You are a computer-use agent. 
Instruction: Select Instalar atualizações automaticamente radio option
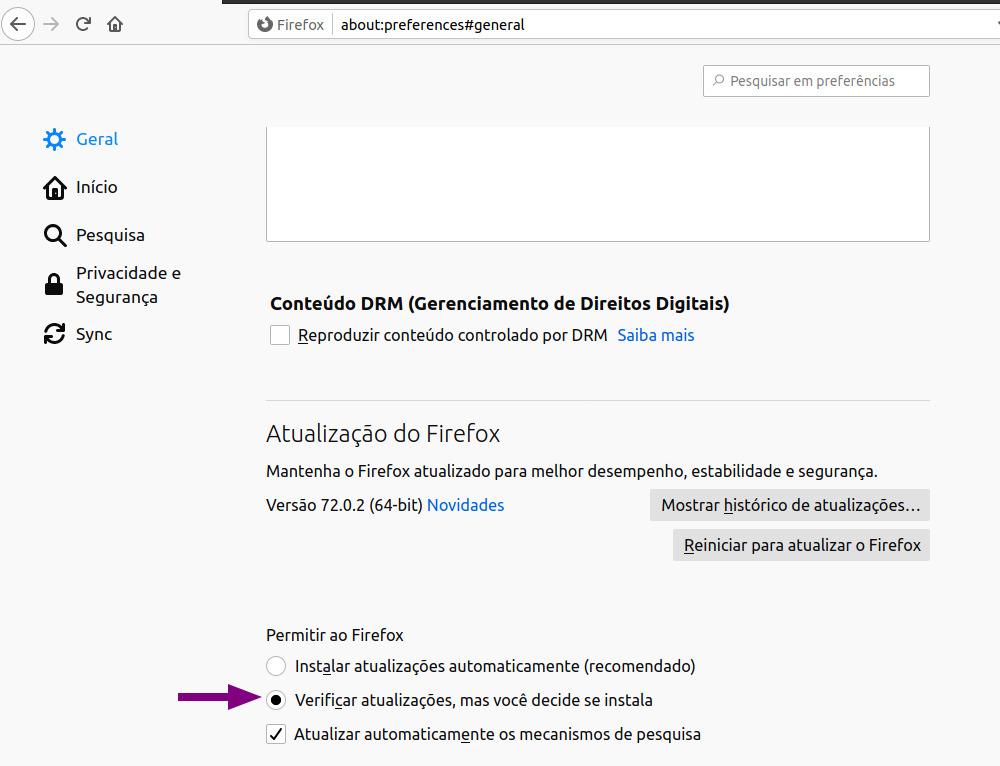[x=276, y=666]
